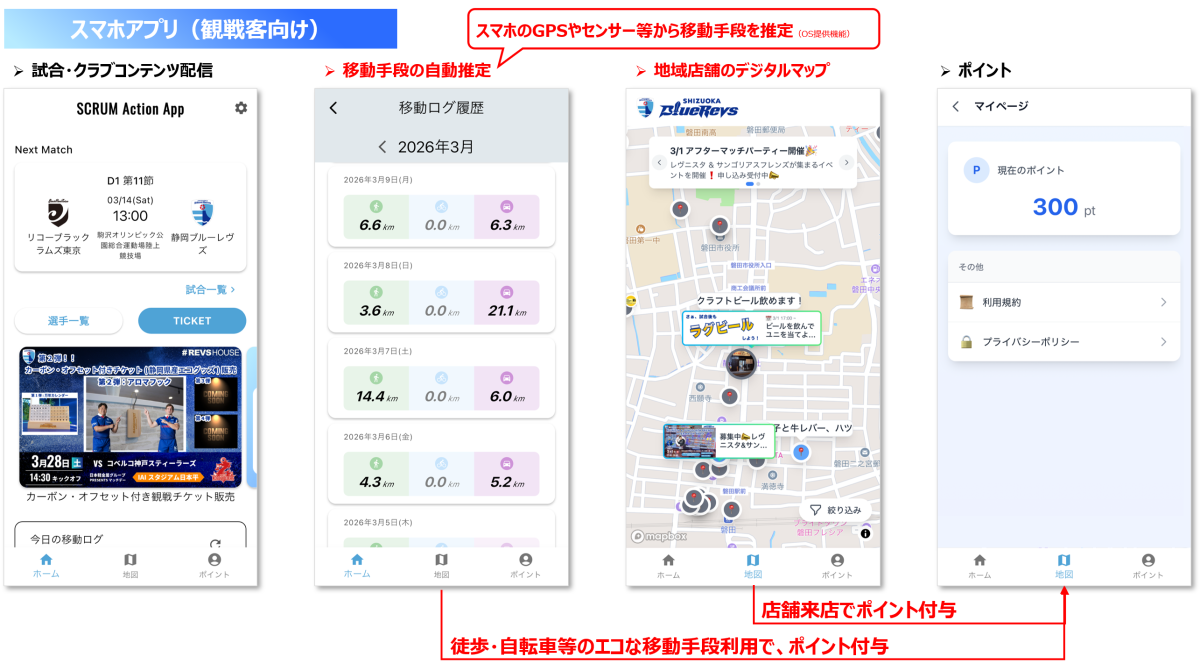Go to previous month from 2026年3月

(382, 147)
